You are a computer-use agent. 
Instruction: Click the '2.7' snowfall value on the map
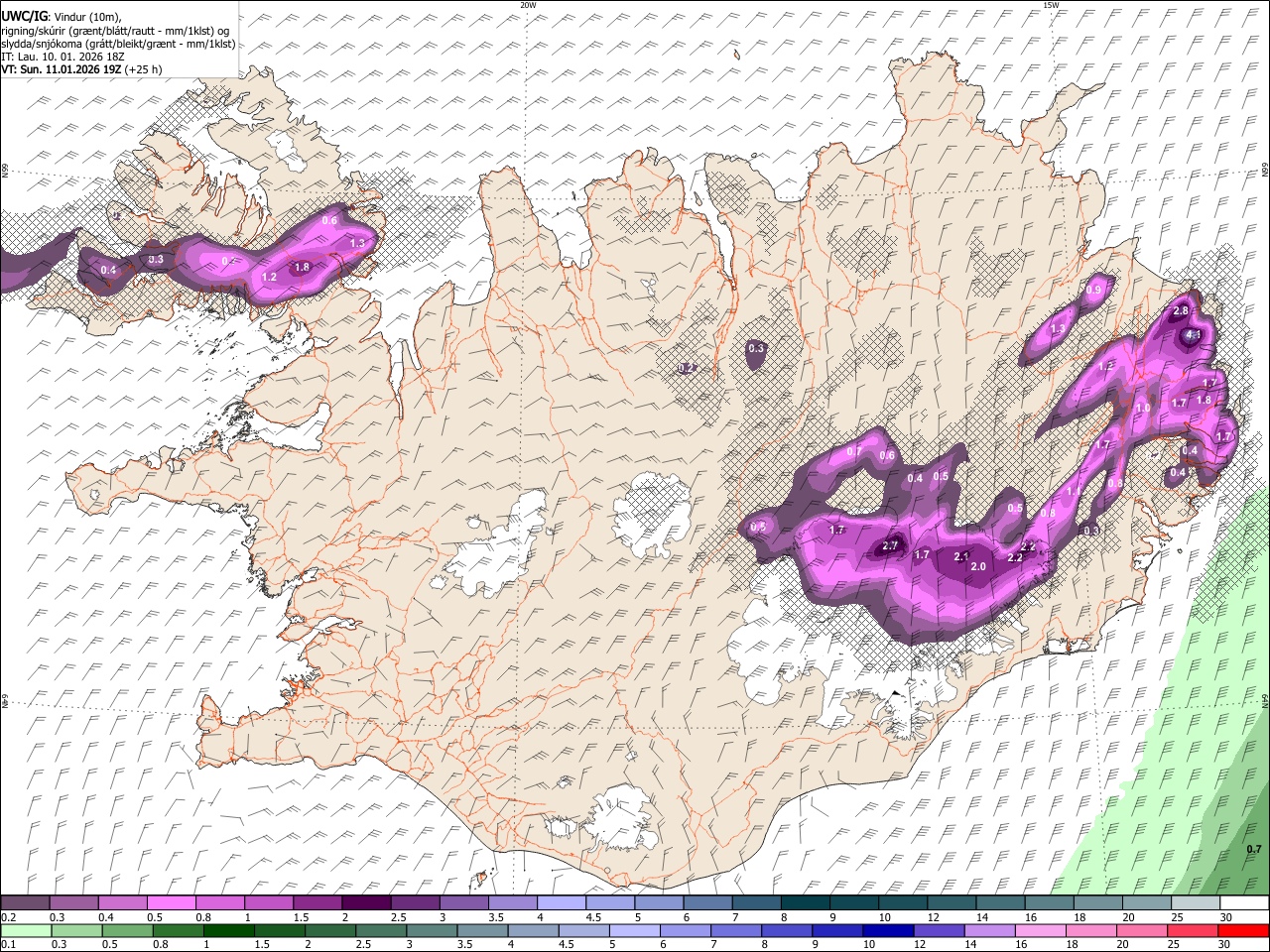click(x=890, y=545)
